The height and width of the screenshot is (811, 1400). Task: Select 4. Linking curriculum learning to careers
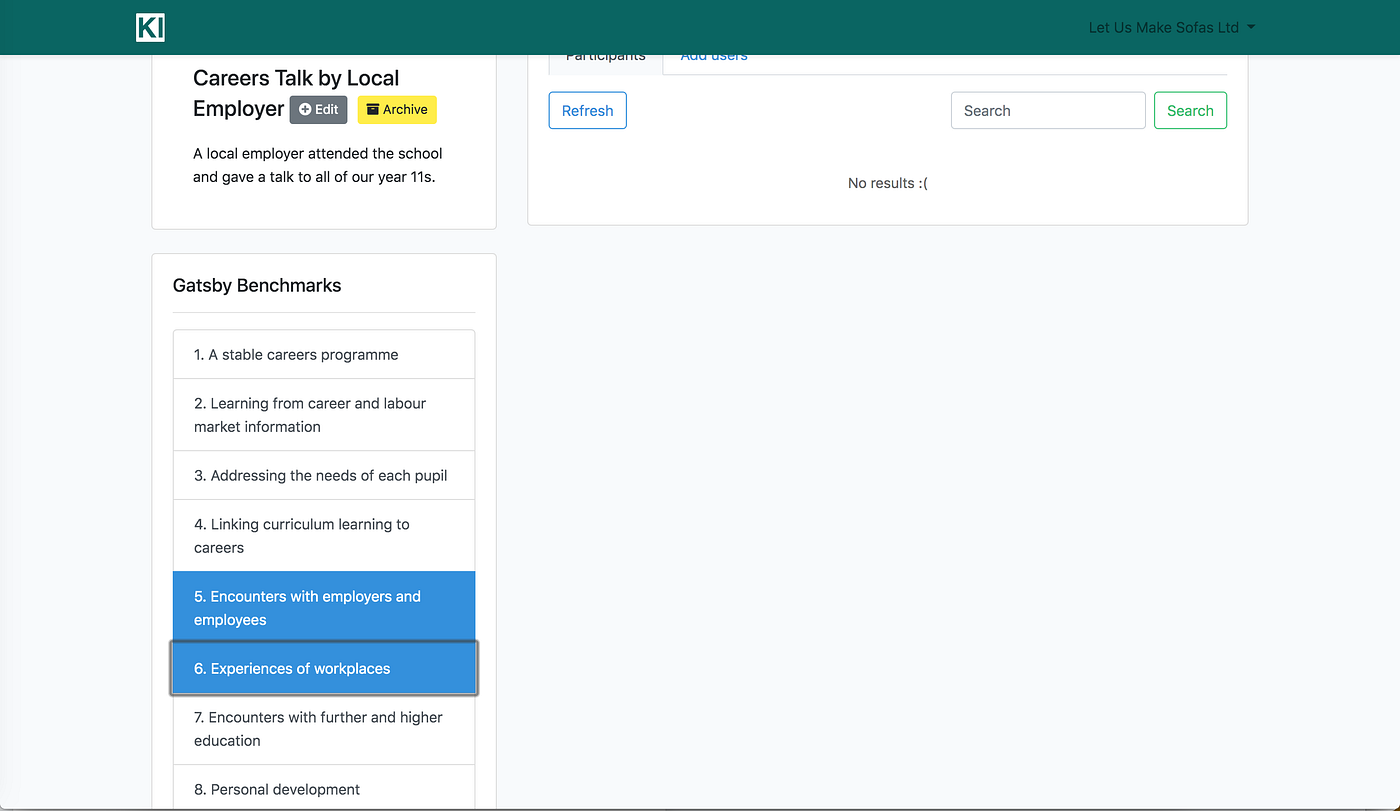click(324, 536)
